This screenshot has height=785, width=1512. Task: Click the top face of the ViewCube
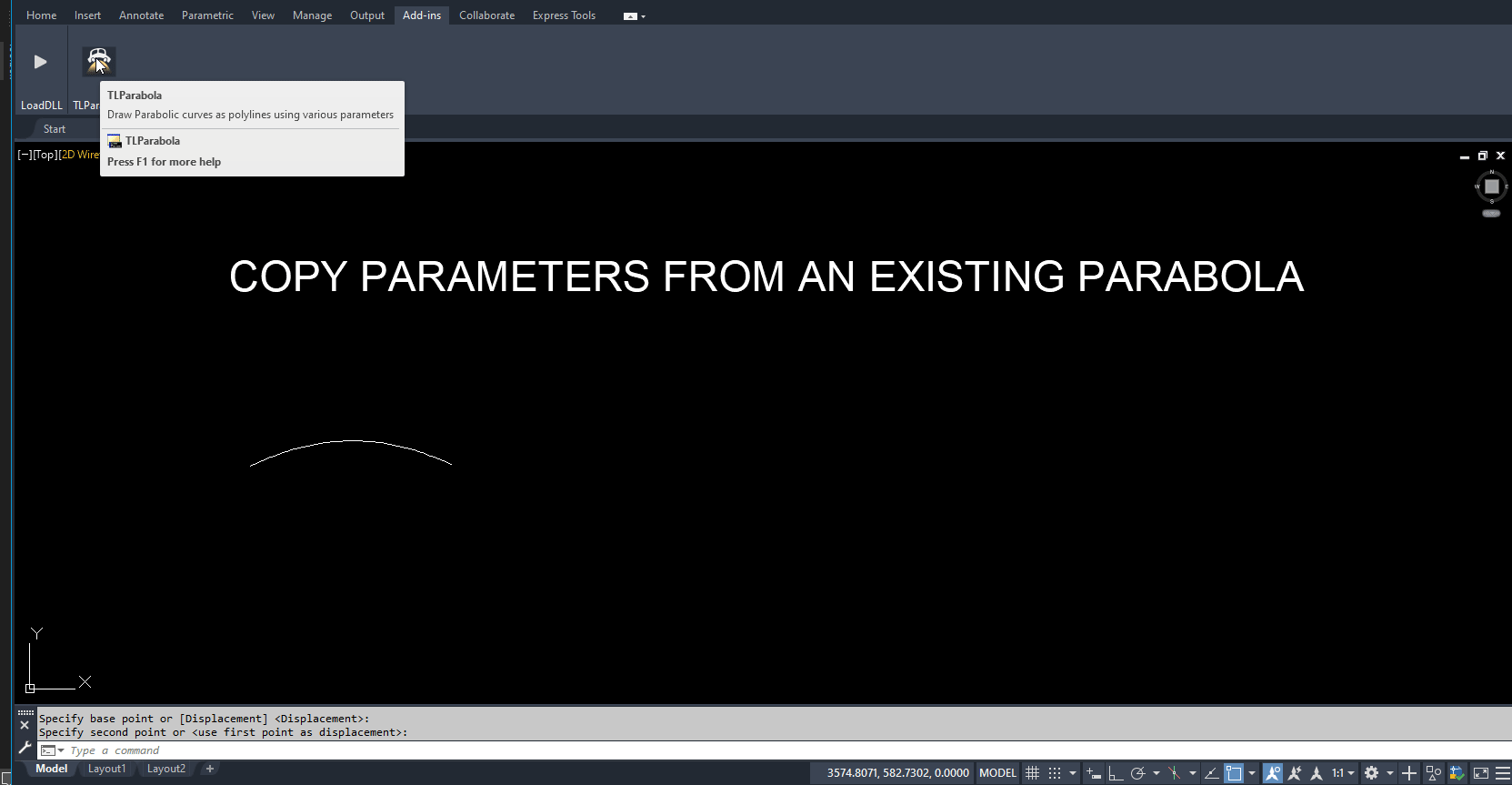[x=1492, y=186]
